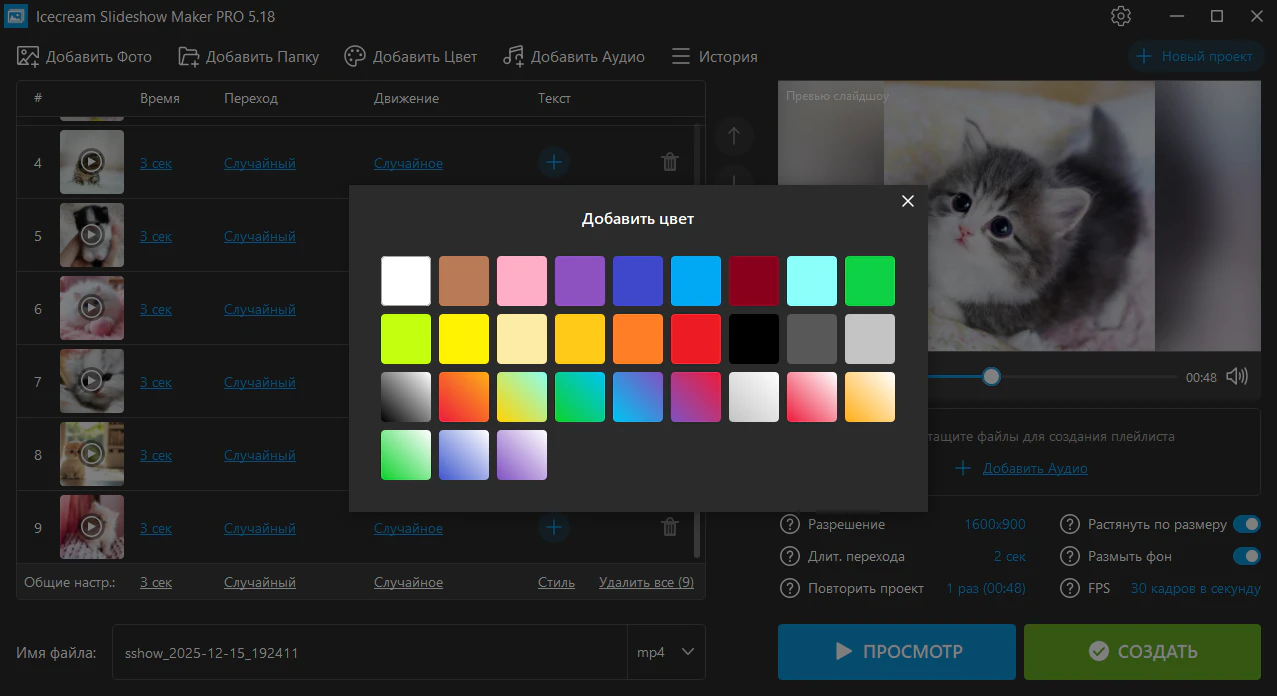Viewport: 1277px width, 696px height.
Task: Open FPS 30 кадров в секунду selector
Action: click(x=1194, y=588)
